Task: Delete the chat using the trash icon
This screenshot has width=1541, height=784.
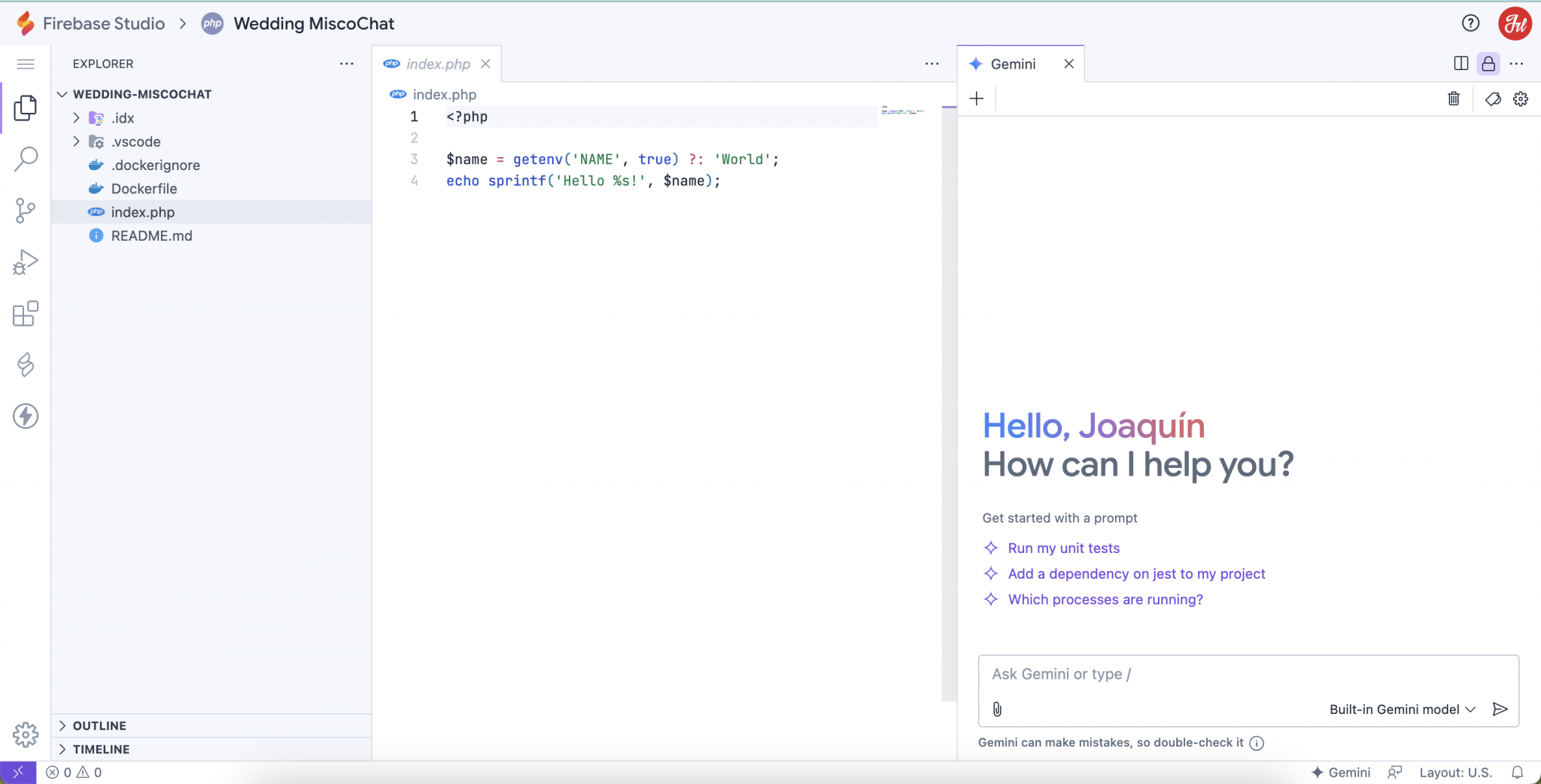Action: [1454, 99]
